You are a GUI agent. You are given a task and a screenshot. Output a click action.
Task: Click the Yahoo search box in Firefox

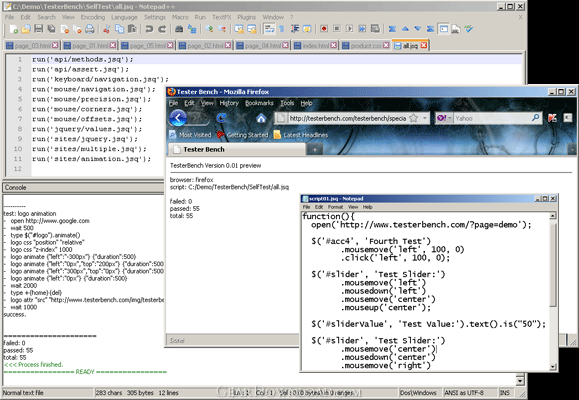[x=492, y=118]
